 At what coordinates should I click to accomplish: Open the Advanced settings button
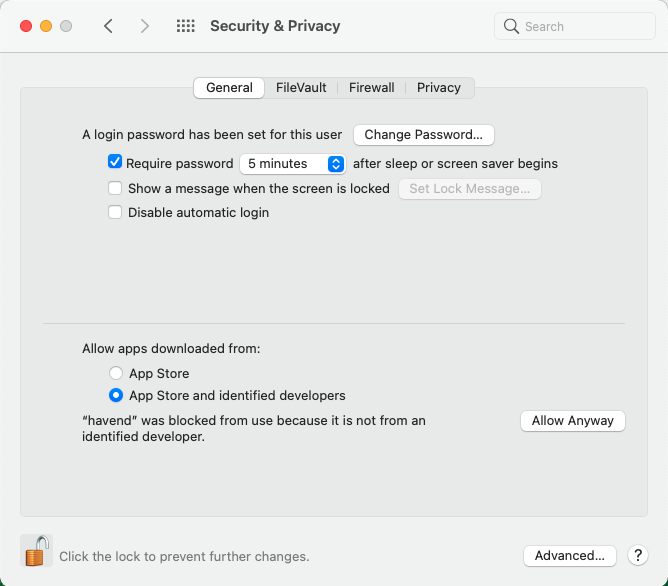pos(569,555)
